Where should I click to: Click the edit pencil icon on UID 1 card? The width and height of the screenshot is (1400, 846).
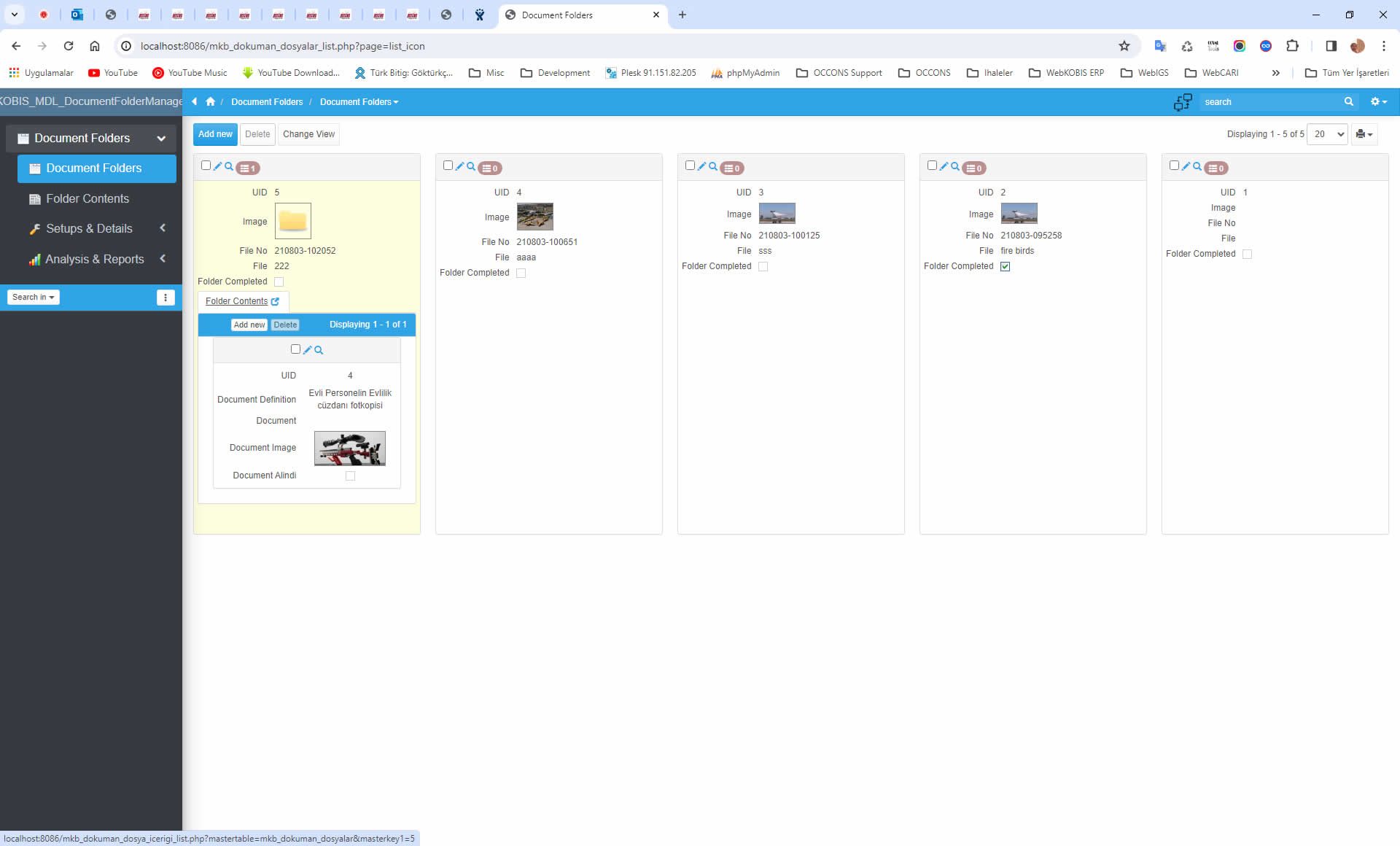(x=1186, y=166)
